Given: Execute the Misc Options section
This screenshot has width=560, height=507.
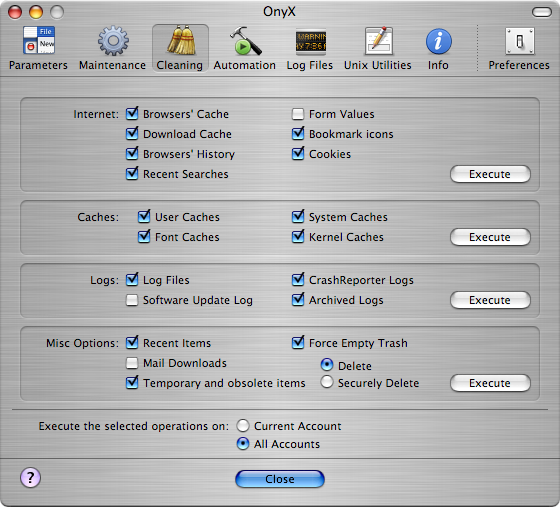Looking at the screenshot, I should click(x=490, y=383).
